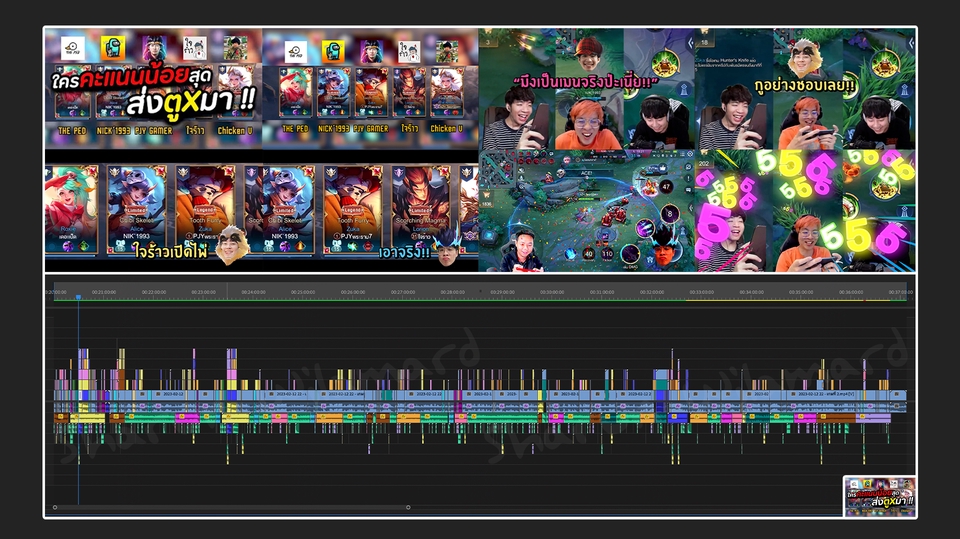Click the 00:24:00:00 timecode on the ruler
Viewport: 960px width, 539px height.
click(253, 292)
